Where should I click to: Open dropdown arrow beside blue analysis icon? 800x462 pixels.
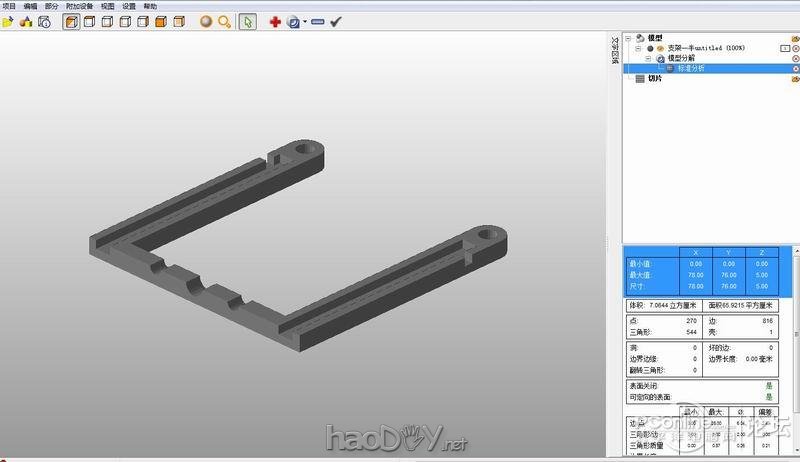point(304,22)
